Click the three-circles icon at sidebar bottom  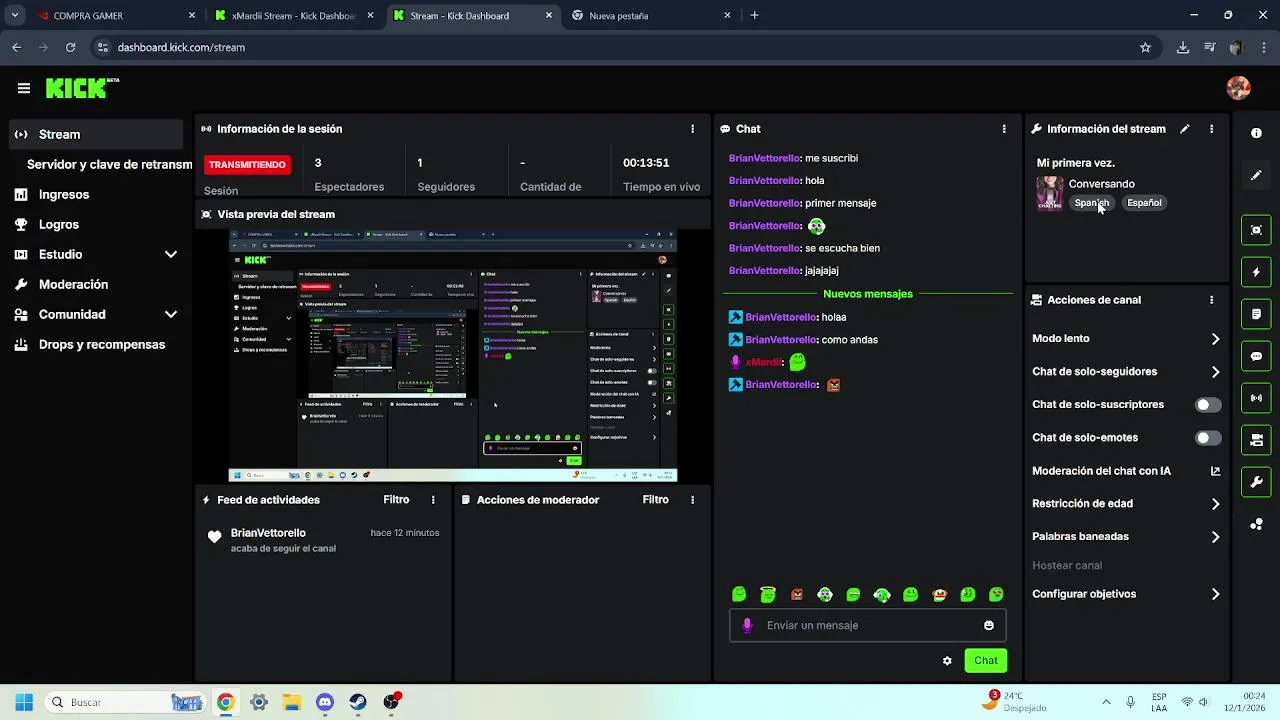point(1256,524)
